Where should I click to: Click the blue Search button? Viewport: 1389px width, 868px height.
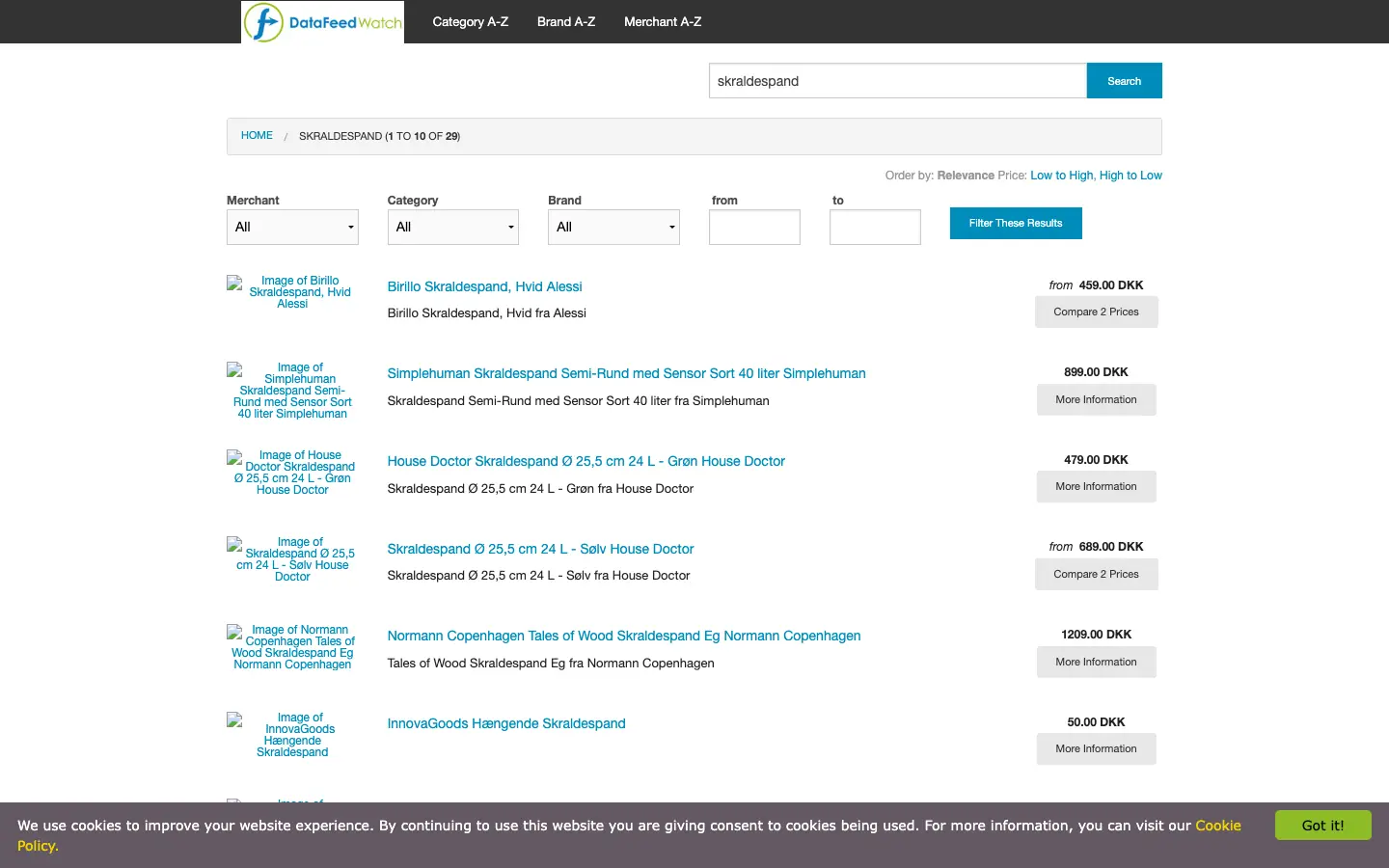pos(1125,81)
